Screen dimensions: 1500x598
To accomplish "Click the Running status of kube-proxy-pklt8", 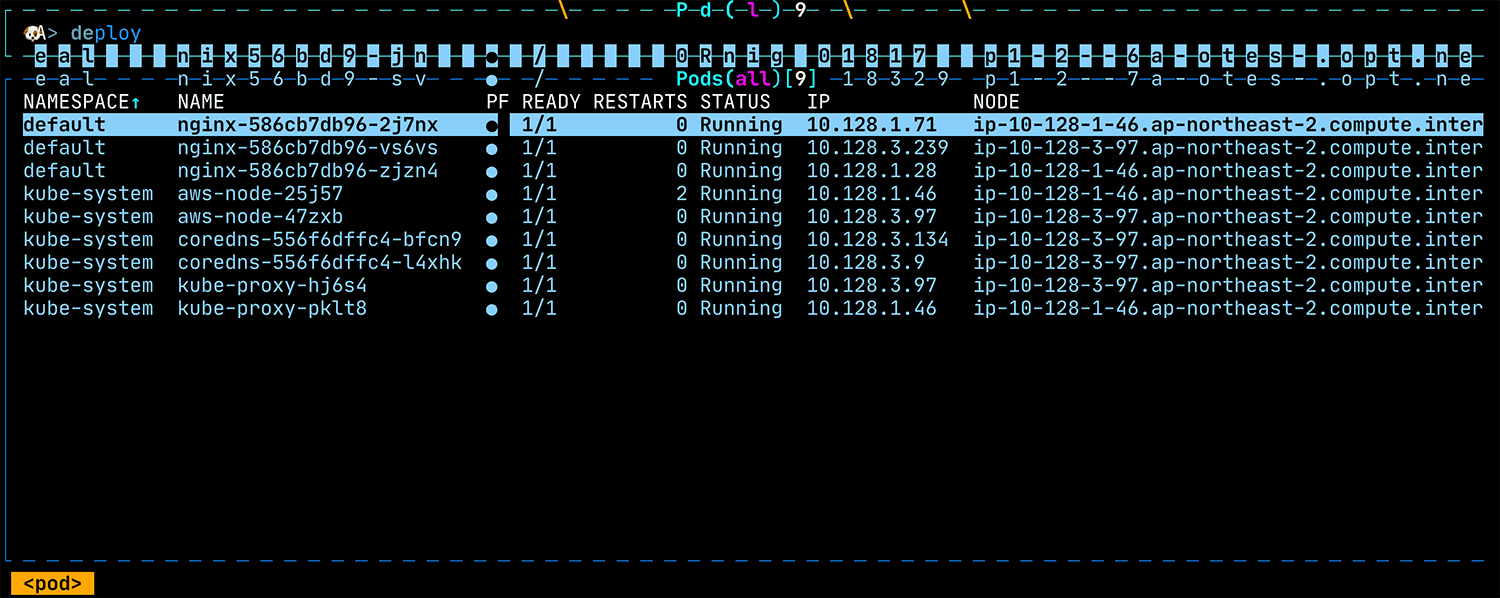I will (x=741, y=309).
